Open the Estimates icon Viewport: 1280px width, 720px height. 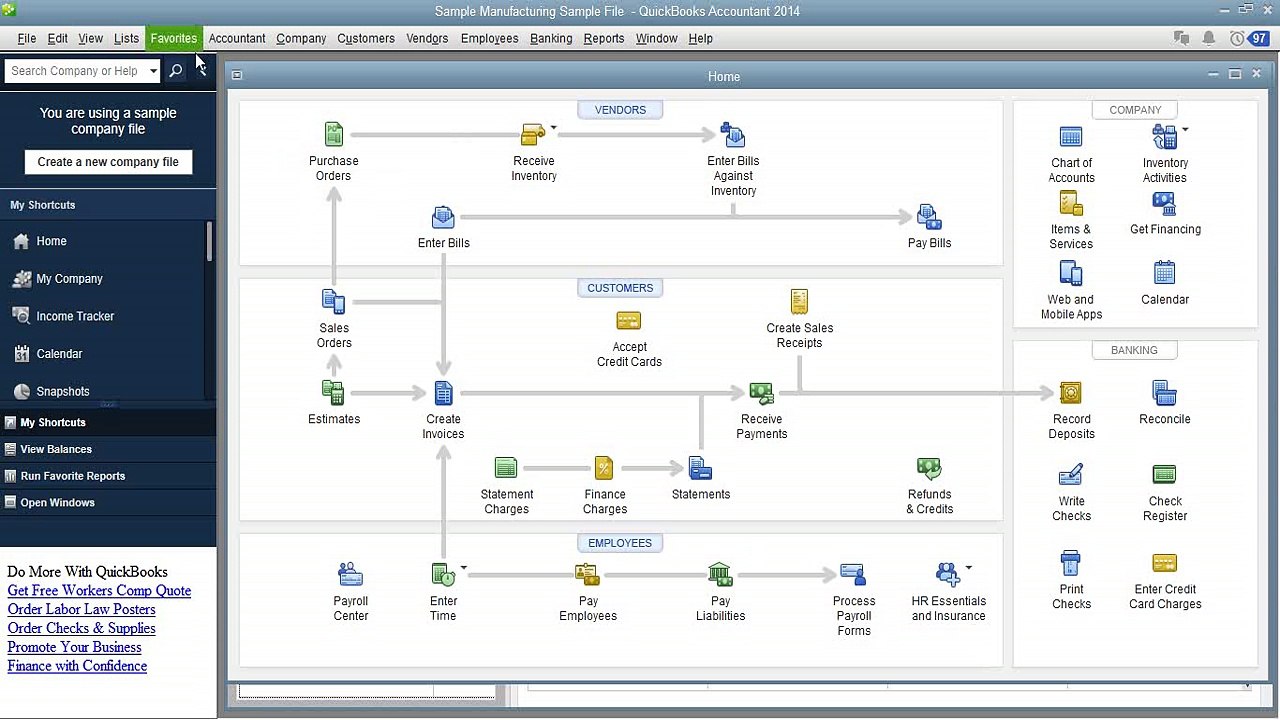[334, 393]
